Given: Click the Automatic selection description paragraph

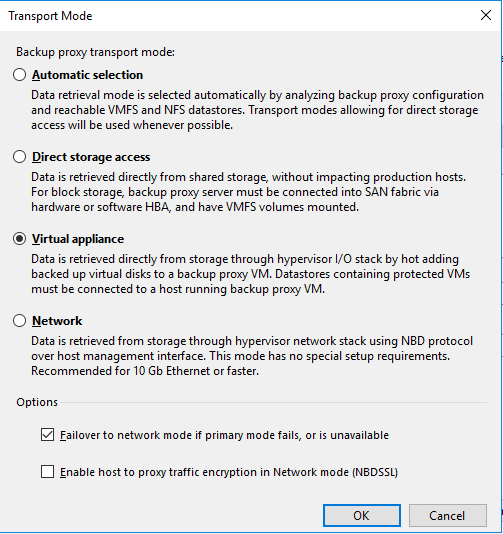Looking at the screenshot, I should pyautogui.click(x=257, y=110).
